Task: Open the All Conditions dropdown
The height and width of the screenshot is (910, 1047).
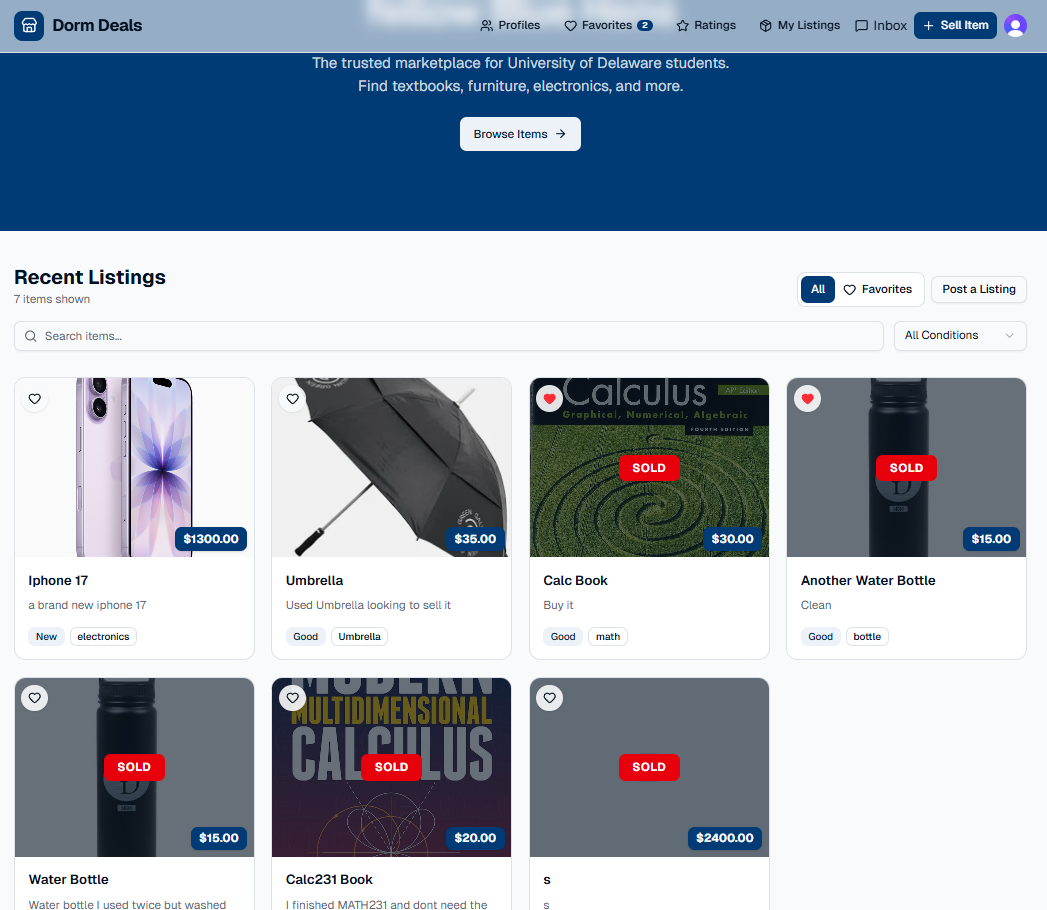Action: pos(960,335)
